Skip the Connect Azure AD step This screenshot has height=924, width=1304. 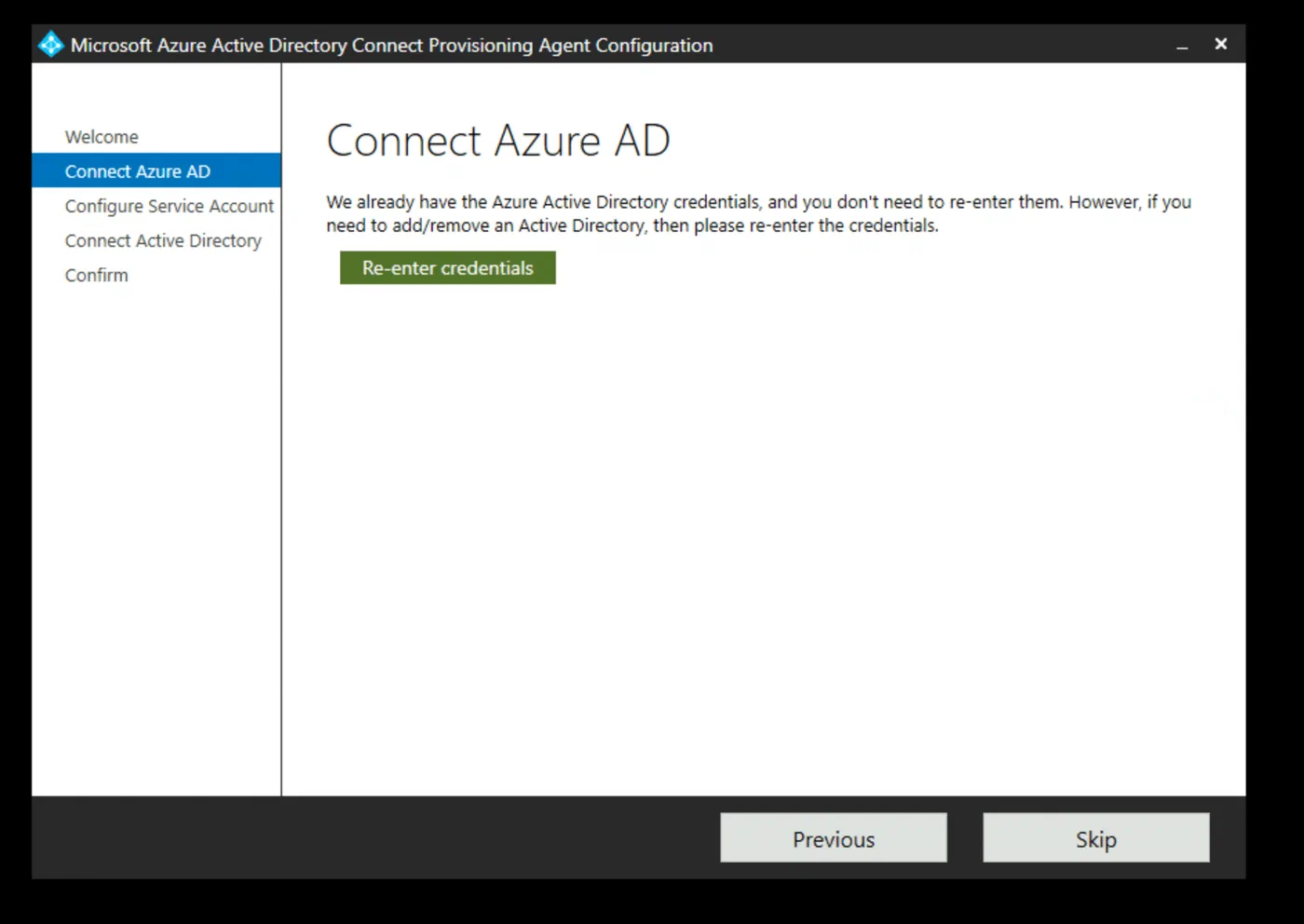click(1096, 838)
